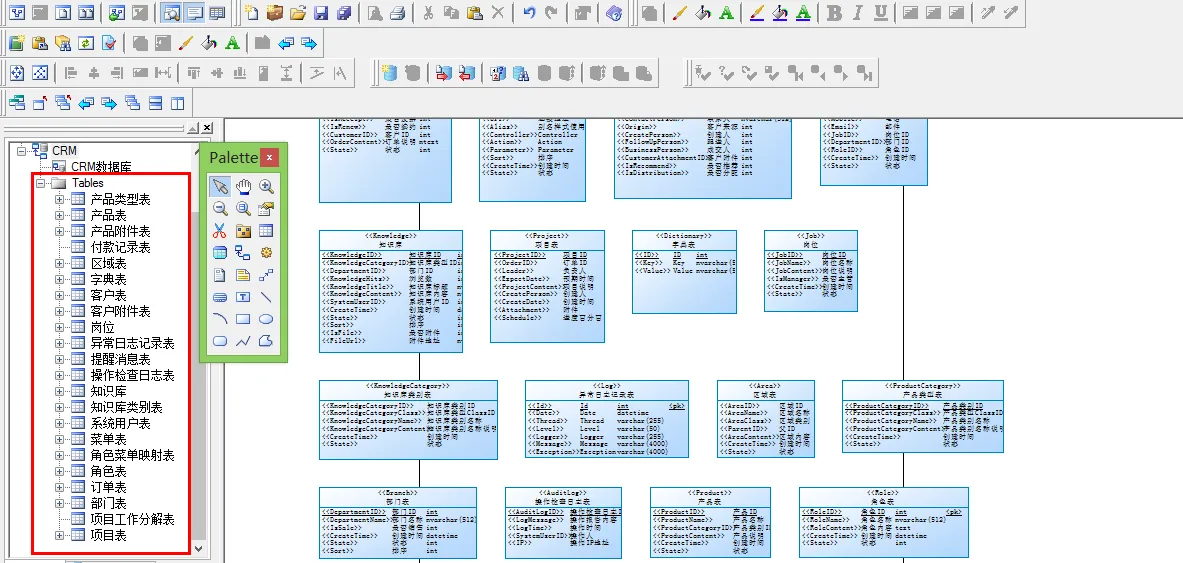Collapse the CRM root node
This screenshot has height=563, width=1183.
[21, 151]
